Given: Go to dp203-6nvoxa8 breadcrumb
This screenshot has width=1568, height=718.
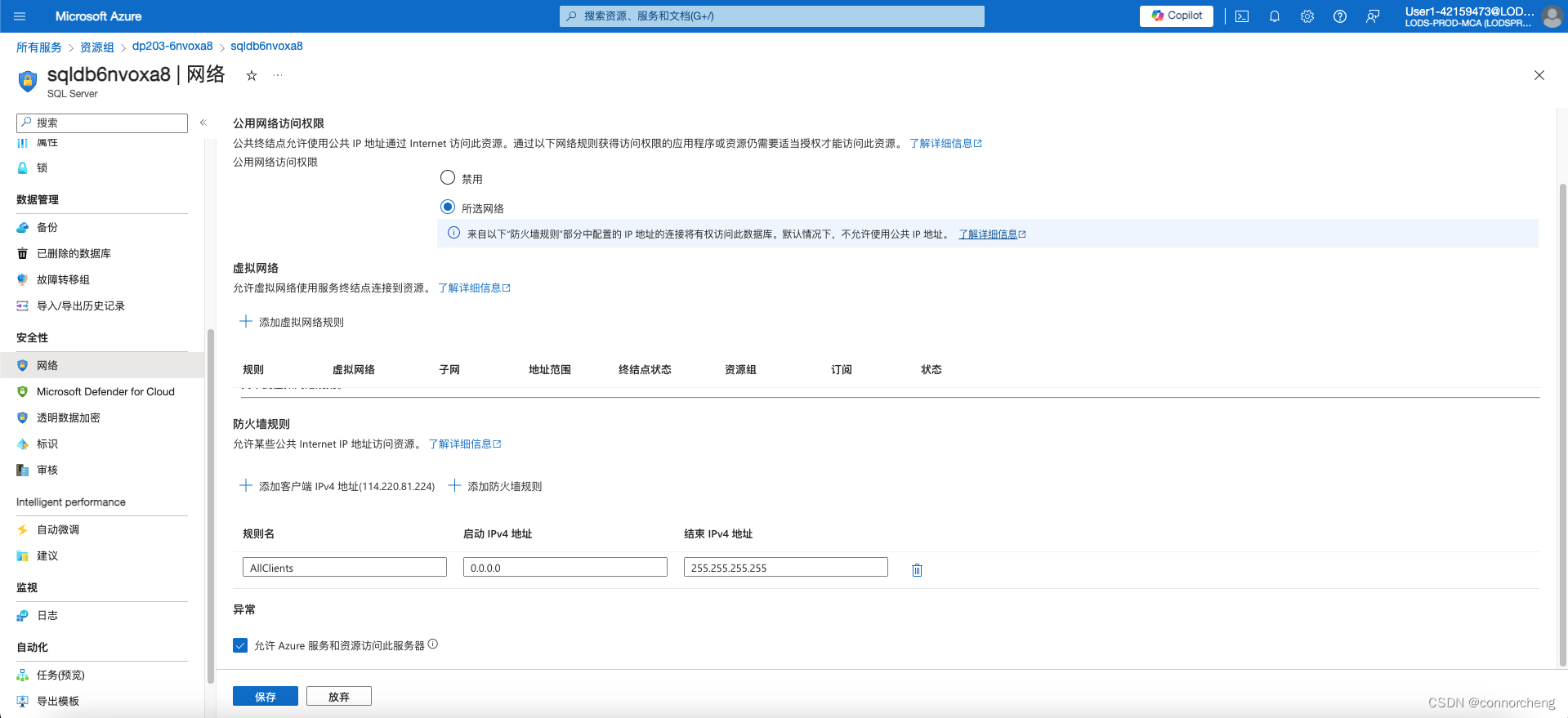Looking at the screenshot, I should [x=172, y=46].
